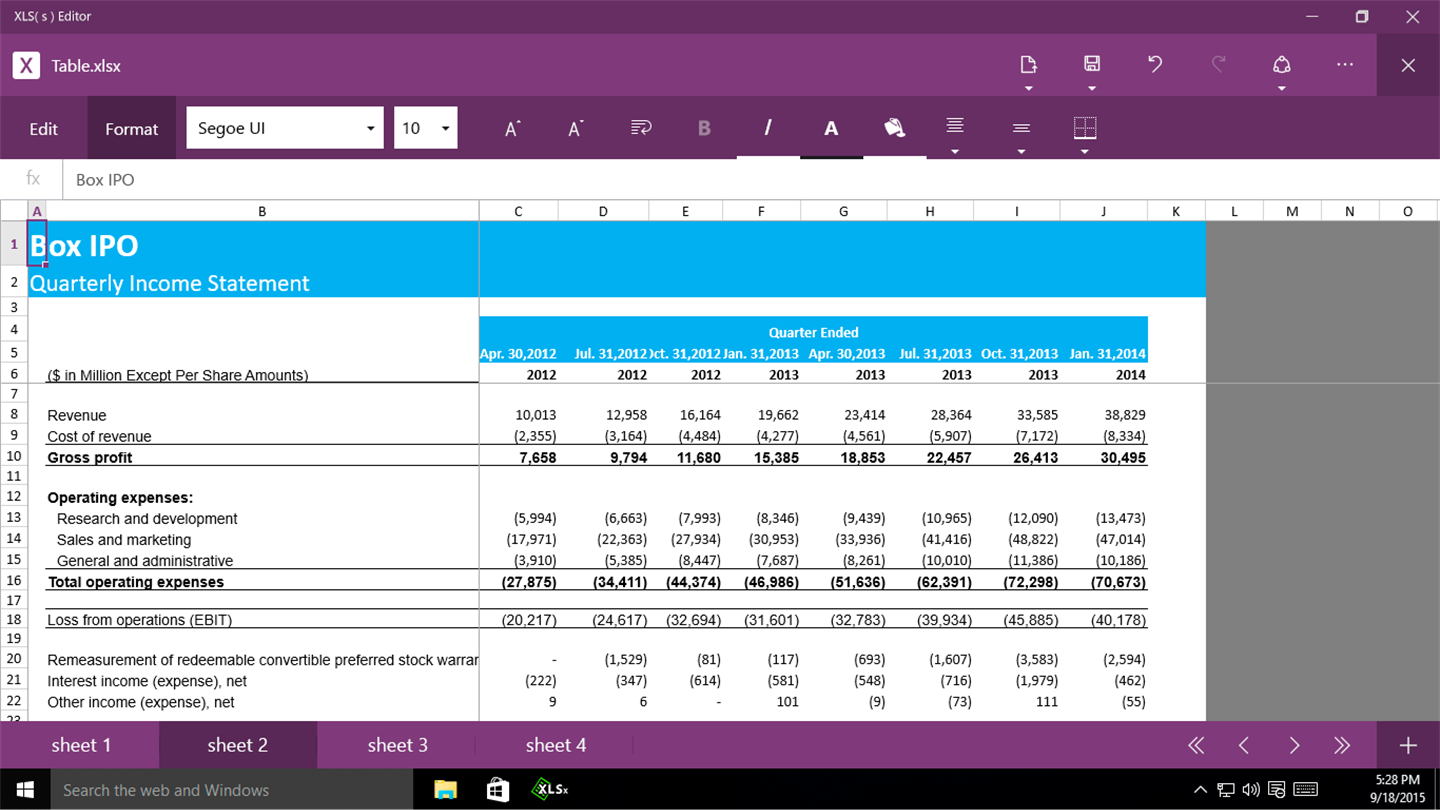Select the column C header
This screenshot has width=1440, height=810.
click(518, 211)
